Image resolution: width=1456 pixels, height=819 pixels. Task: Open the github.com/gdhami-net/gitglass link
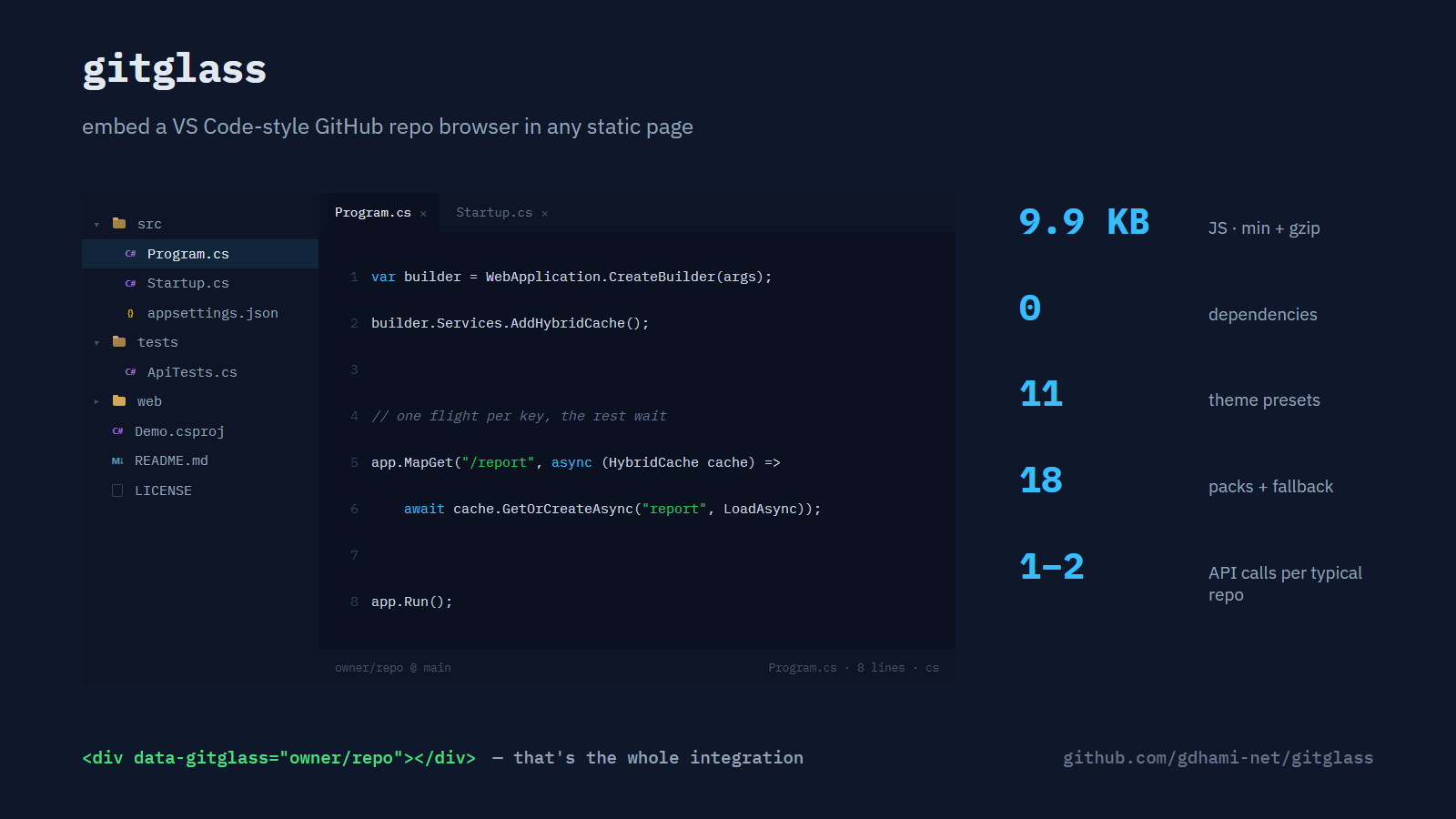pyautogui.click(x=1218, y=757)
